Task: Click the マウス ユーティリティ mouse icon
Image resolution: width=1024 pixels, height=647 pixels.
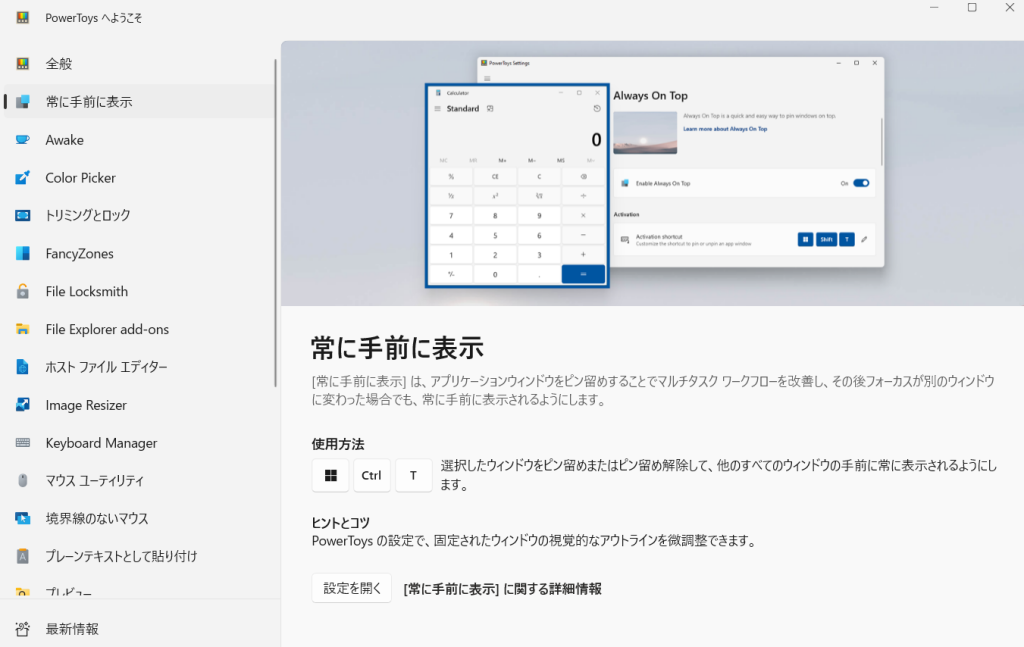Action: (x=23, y=481)
